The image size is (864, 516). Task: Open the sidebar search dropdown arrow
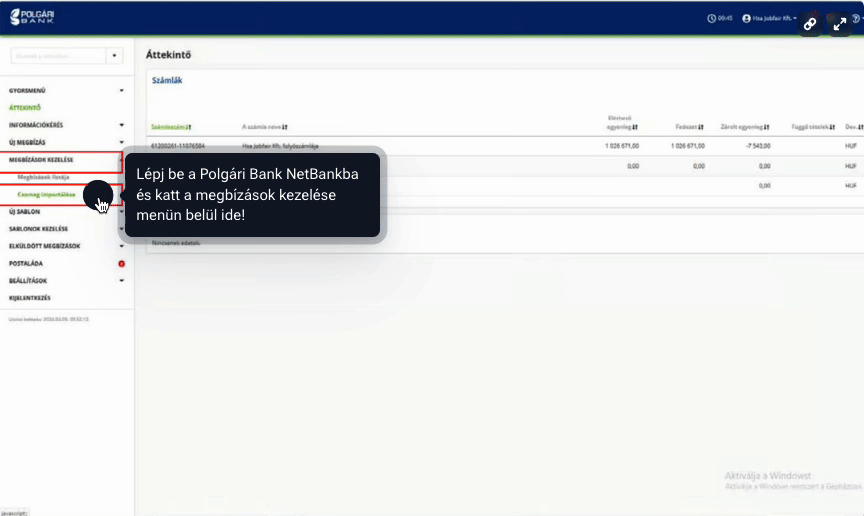click(x=114, y=56)
